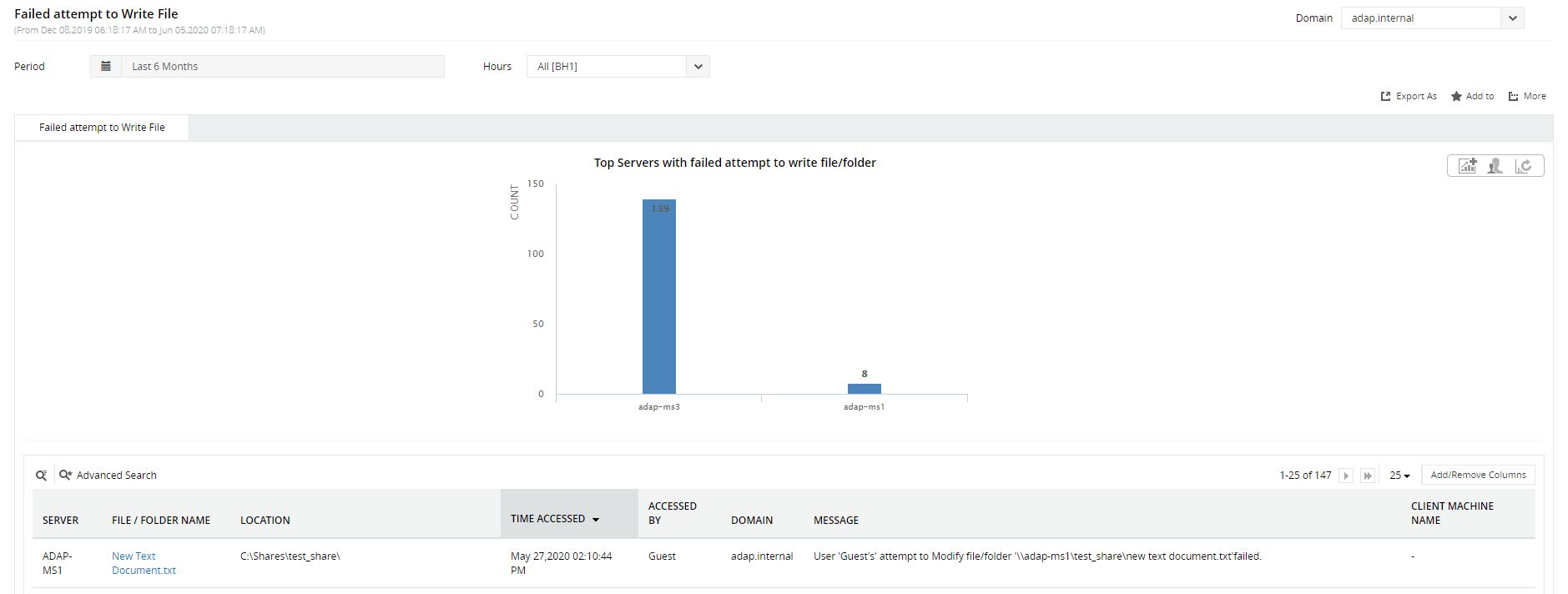Change the 25 rows per page dropdown
This screenshot has width=1568, height=594.
point(1399,476)
